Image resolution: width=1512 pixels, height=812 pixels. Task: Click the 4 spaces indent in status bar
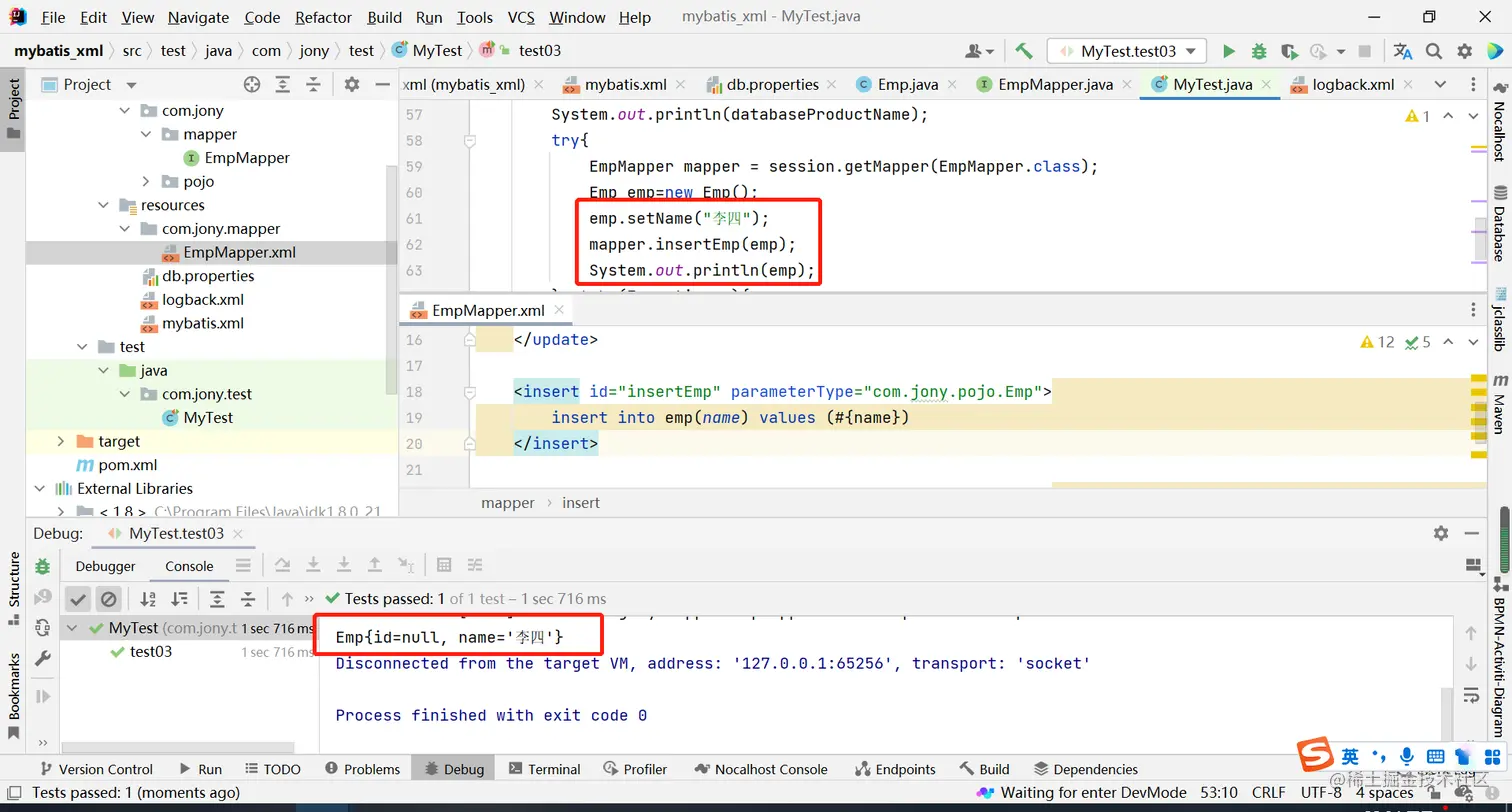click(x=1385, y=792)
